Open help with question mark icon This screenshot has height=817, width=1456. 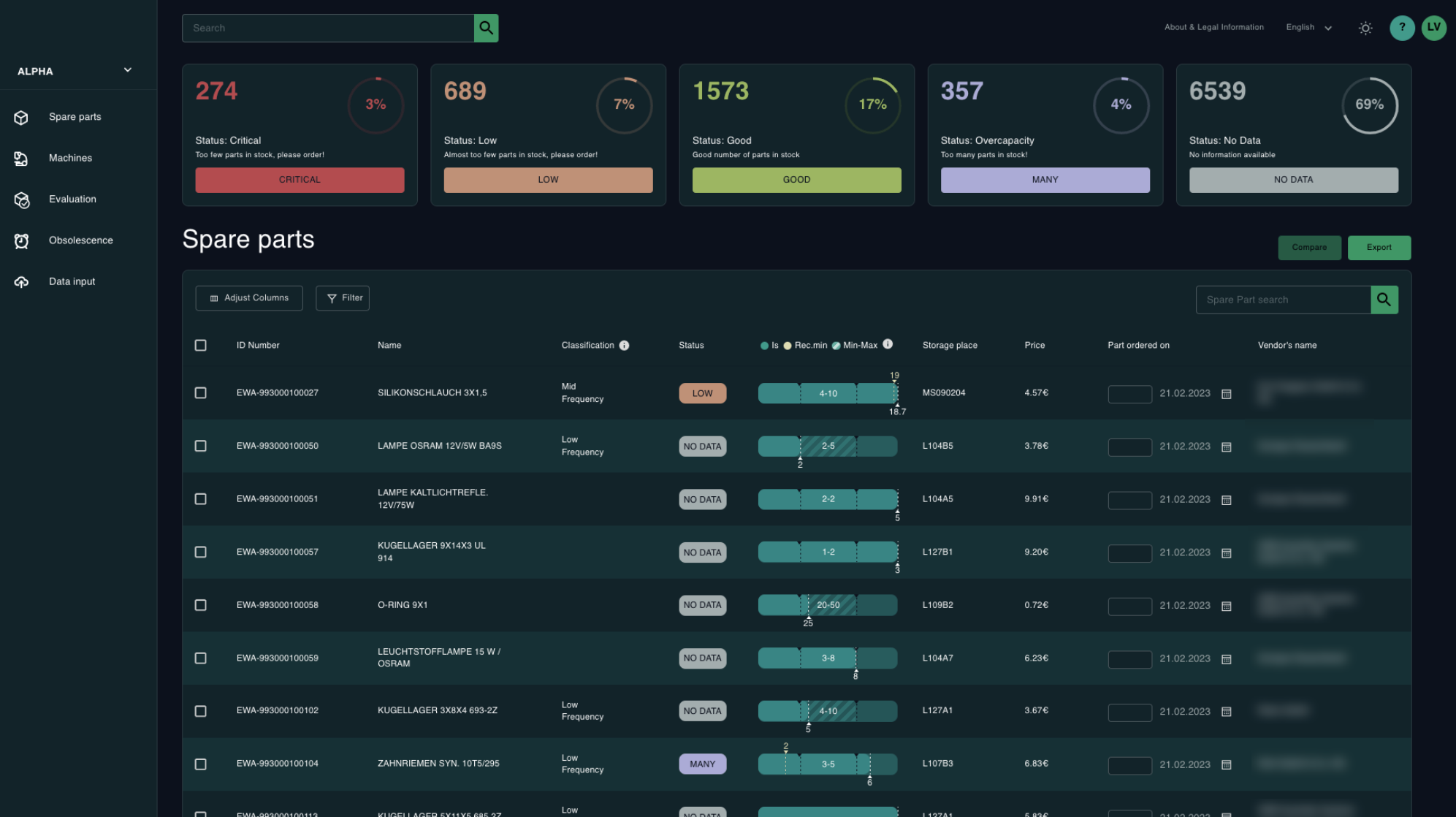coord(1401,28)
